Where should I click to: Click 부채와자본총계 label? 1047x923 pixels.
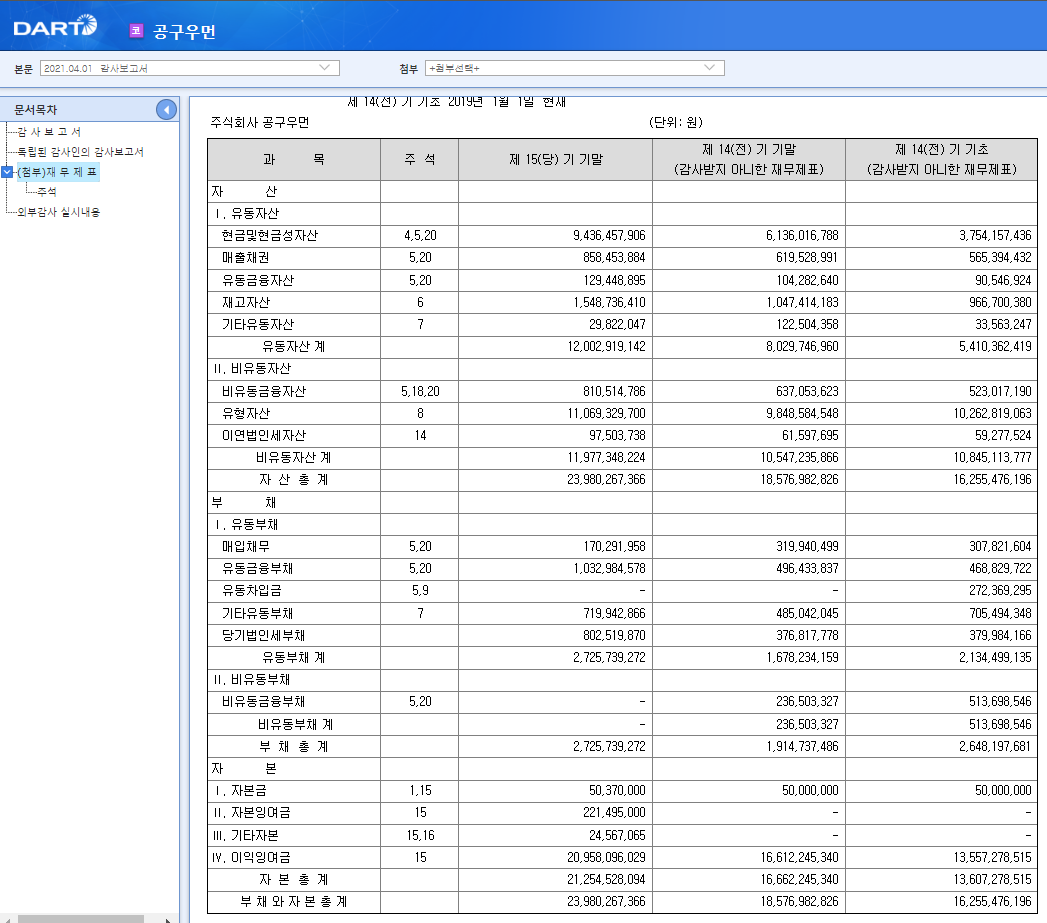294,902
